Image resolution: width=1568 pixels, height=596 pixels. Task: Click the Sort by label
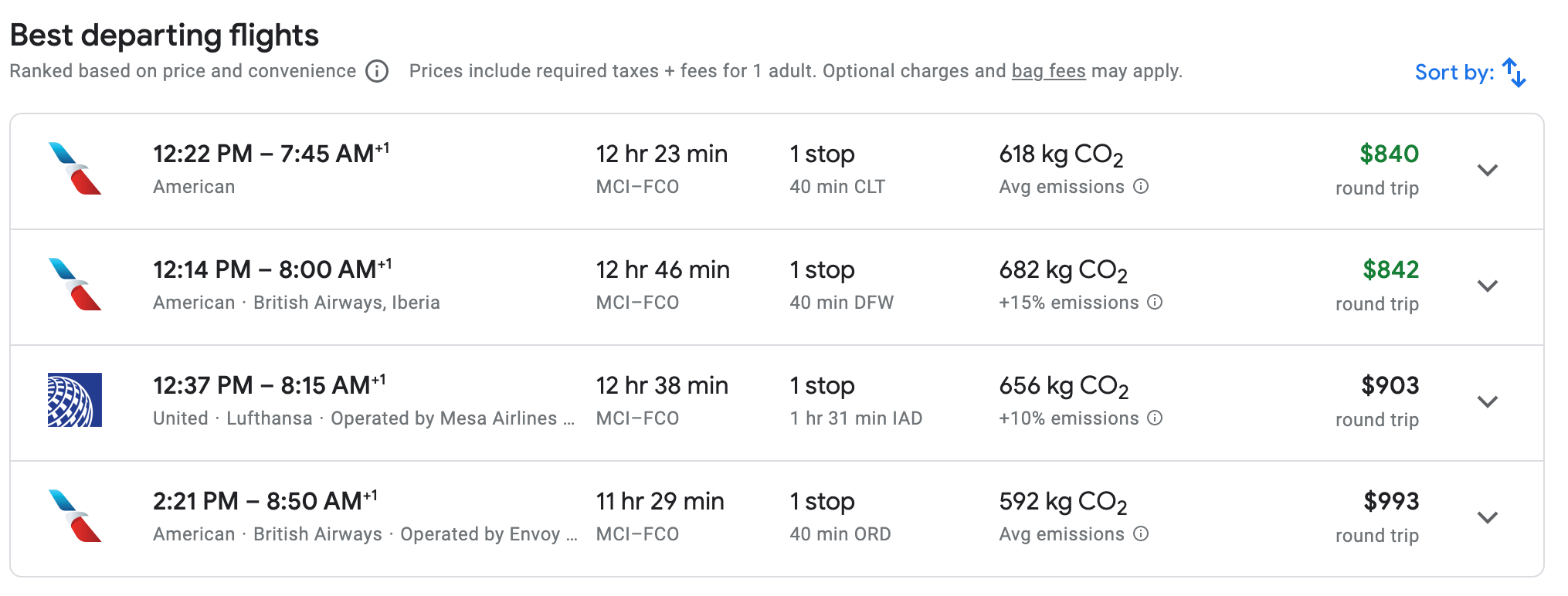click(x=1454, y=73)
